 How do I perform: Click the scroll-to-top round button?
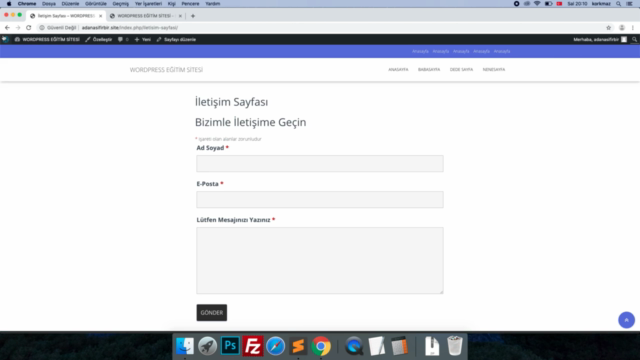(626, 320)
